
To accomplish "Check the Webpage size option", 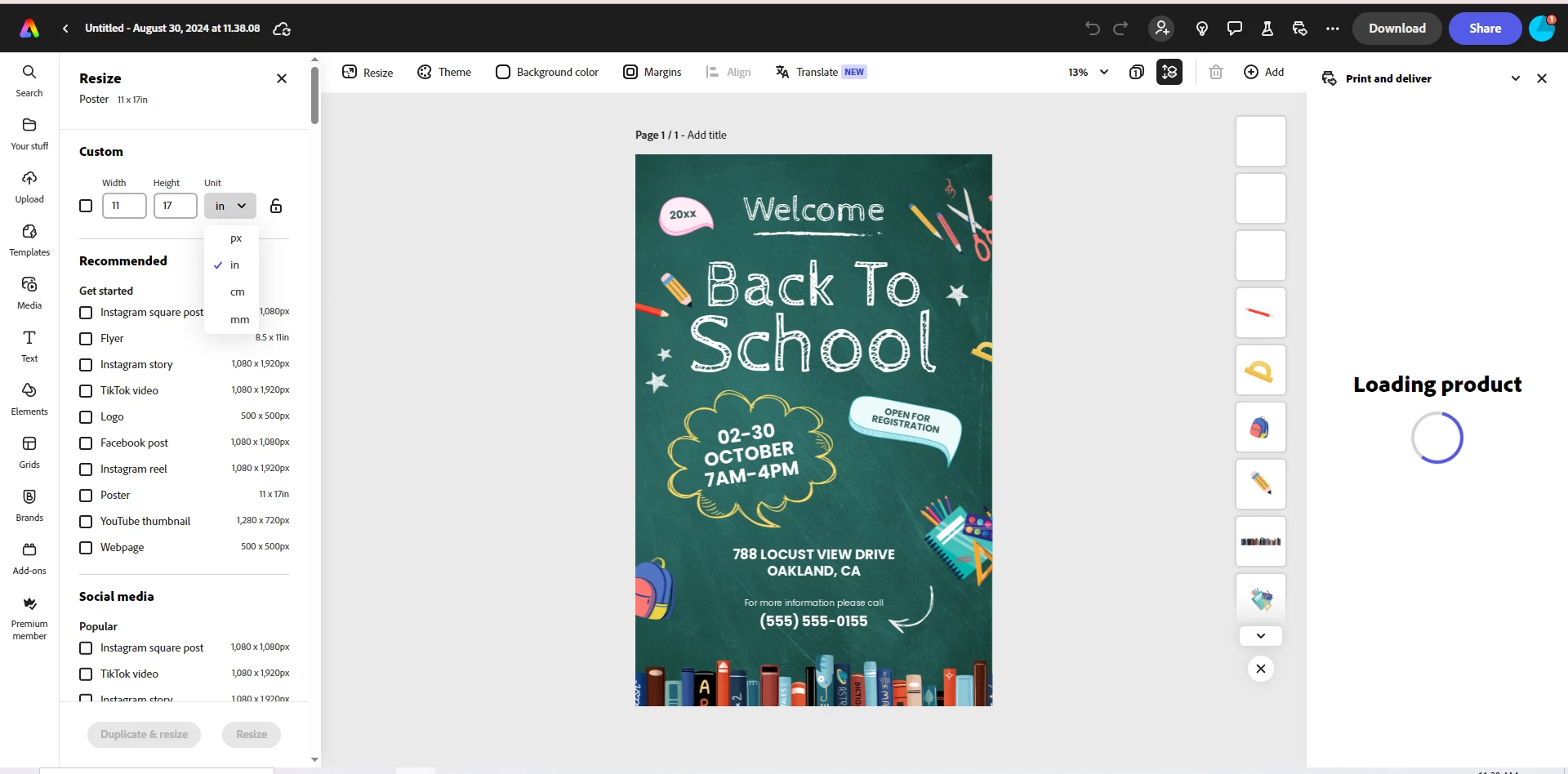I will pos(86,548).
